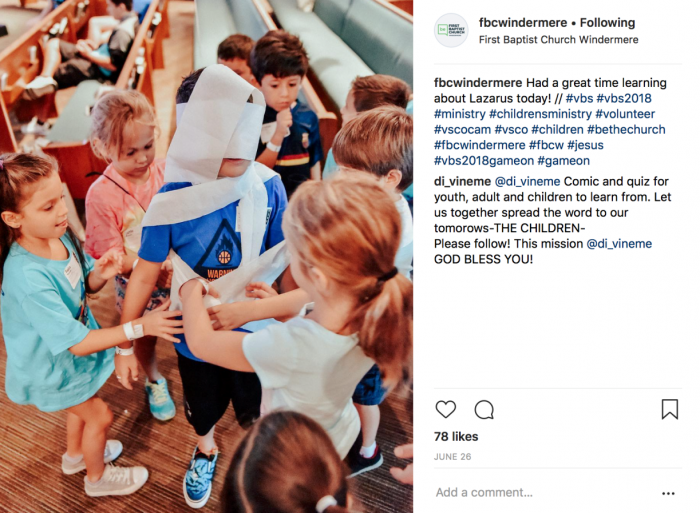Open First Baptist Church Windermere location
Viewport: 700px width, 513px height.
click(558, 40)
